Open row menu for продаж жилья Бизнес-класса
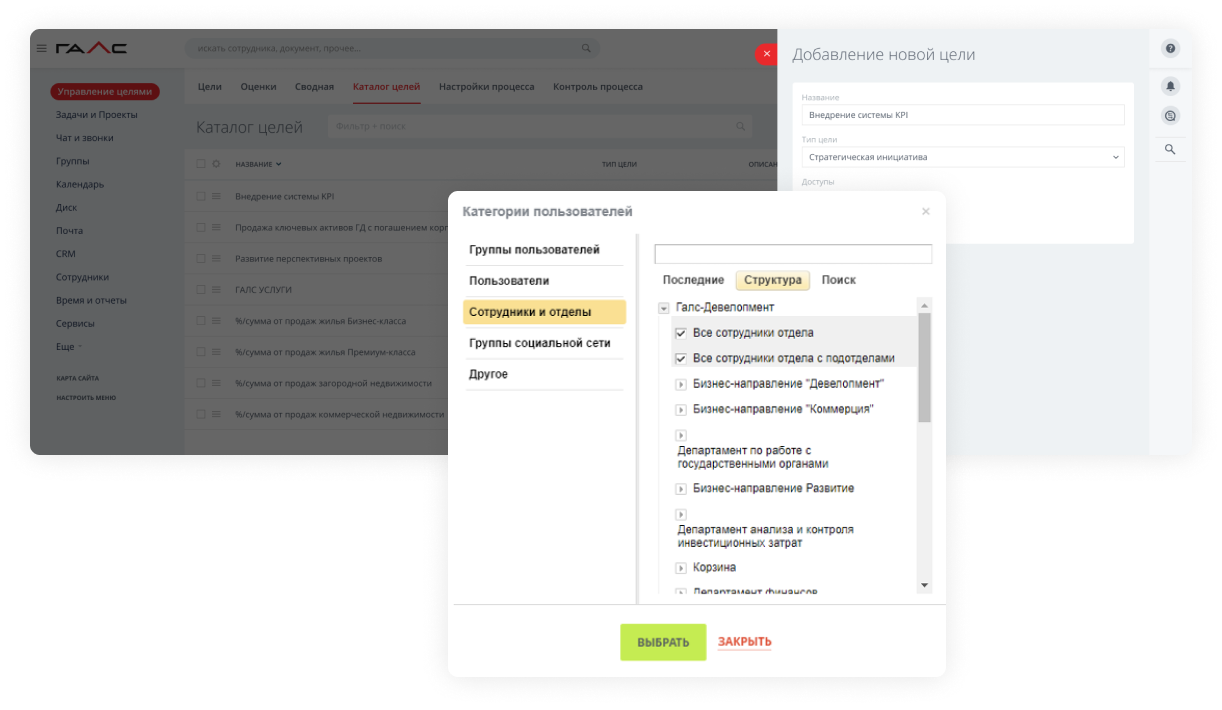Screen dimensions: 1222x710 pyautogui.click(x=216, y=320)
